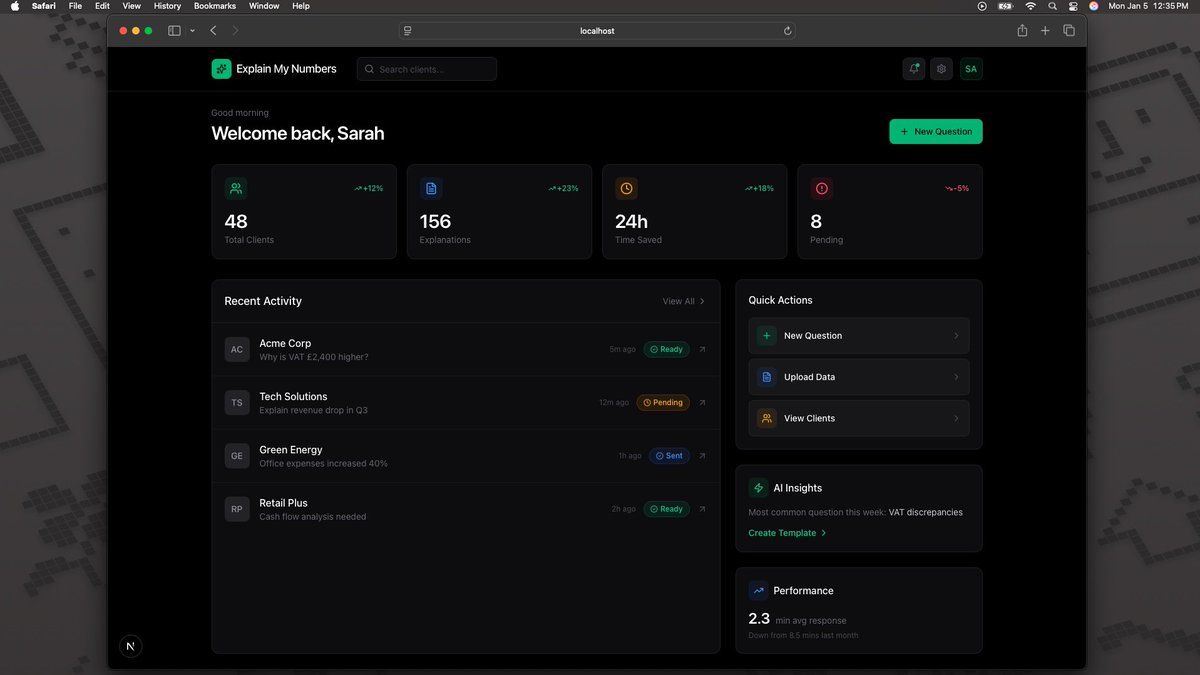Open the Window menu
The height and width of the screenshot is (675, 1200).
(x=264, y=6)
